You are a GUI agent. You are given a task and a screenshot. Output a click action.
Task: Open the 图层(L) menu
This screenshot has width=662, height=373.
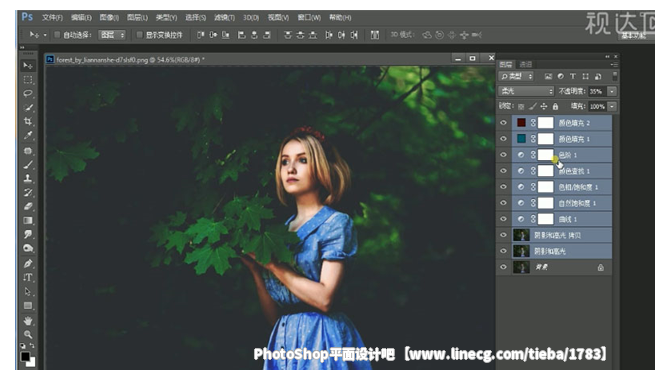137,17
